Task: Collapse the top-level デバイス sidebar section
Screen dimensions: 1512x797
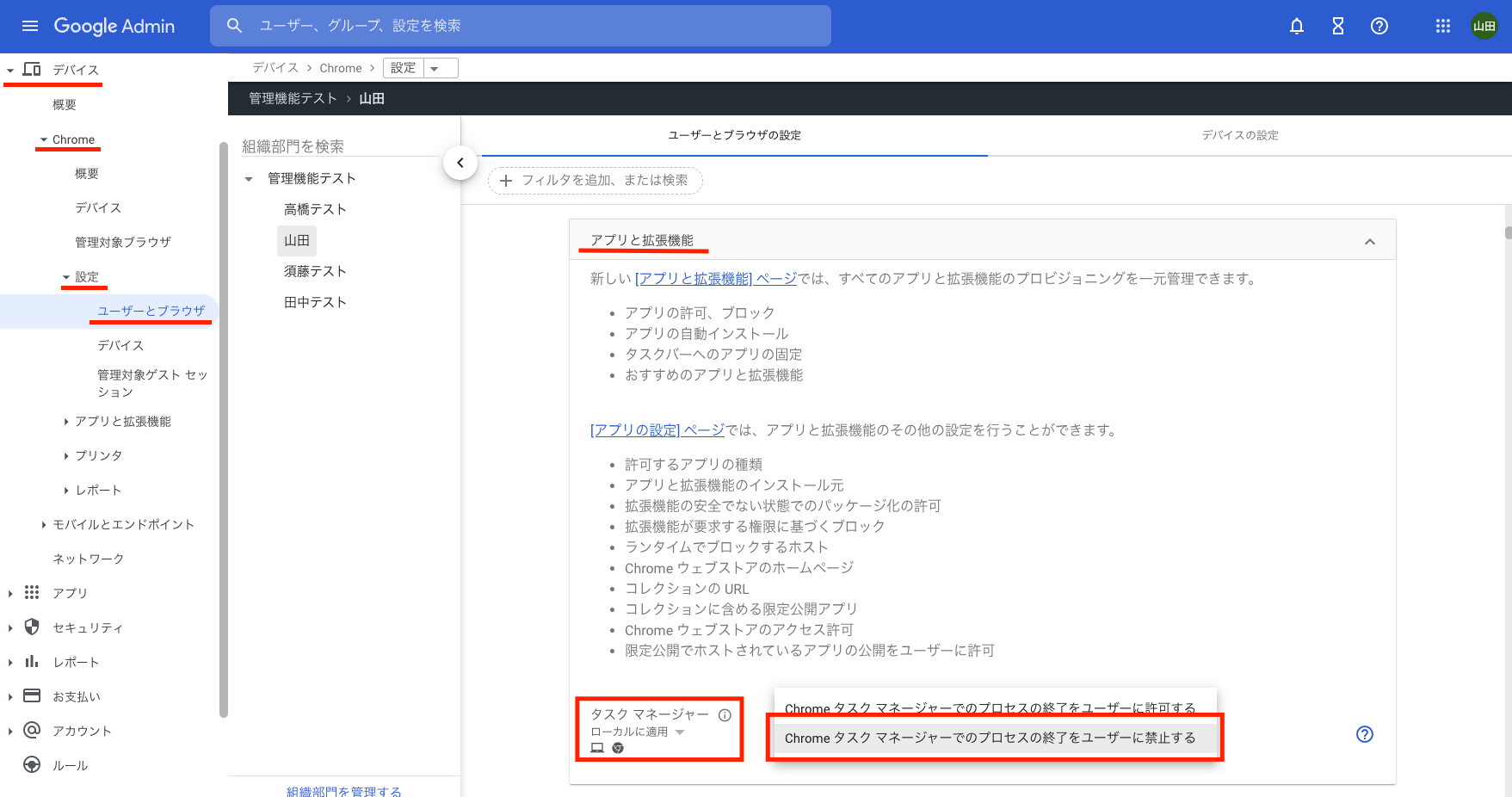Action: point(10,71)
